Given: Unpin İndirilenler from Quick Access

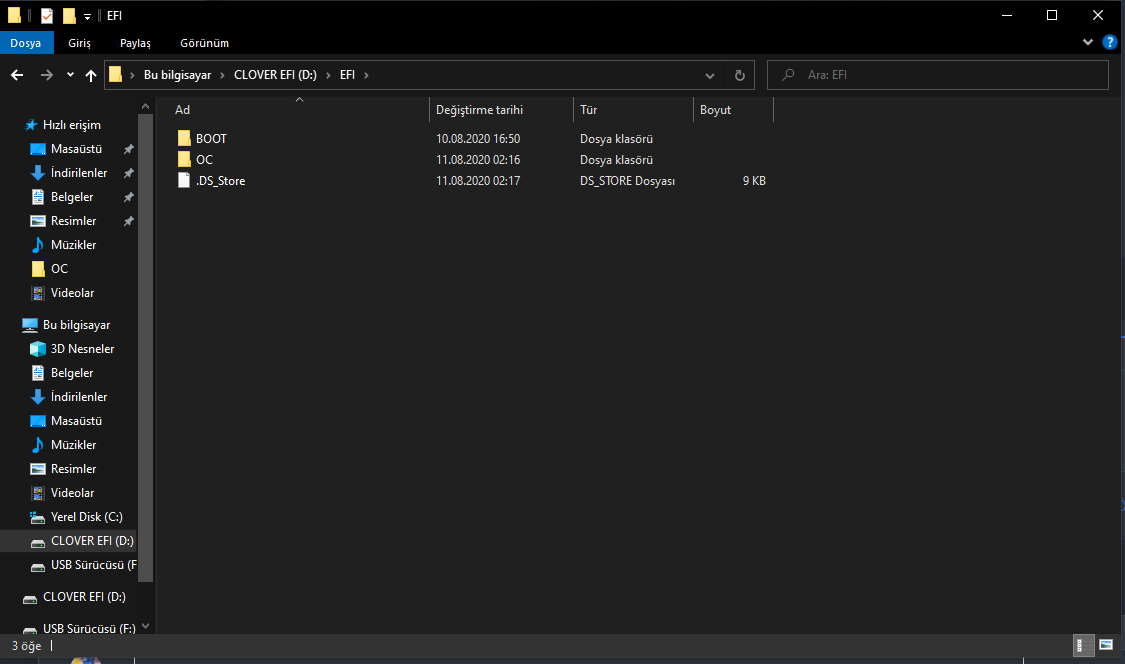Looking at the screenshot, I should 128,172.
